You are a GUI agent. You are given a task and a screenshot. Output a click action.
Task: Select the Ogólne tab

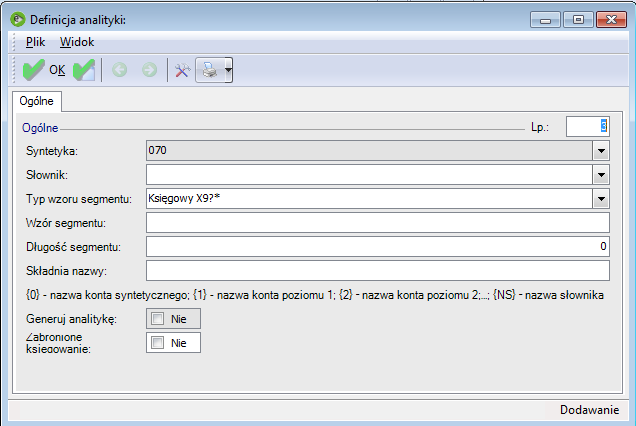coord(37,101)
